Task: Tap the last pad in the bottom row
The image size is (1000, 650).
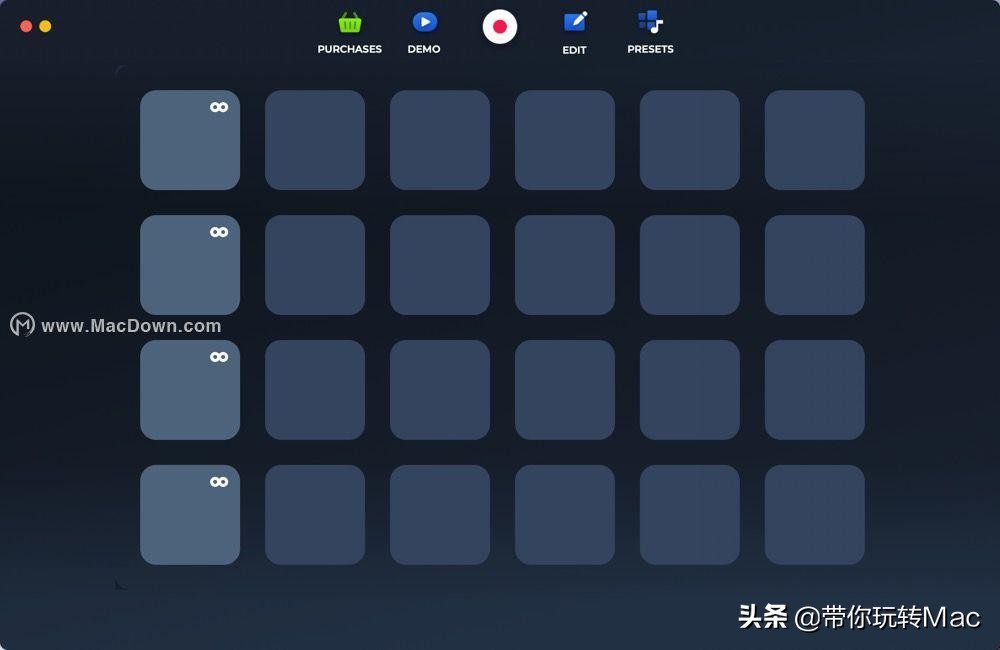Action: point(814,515)
